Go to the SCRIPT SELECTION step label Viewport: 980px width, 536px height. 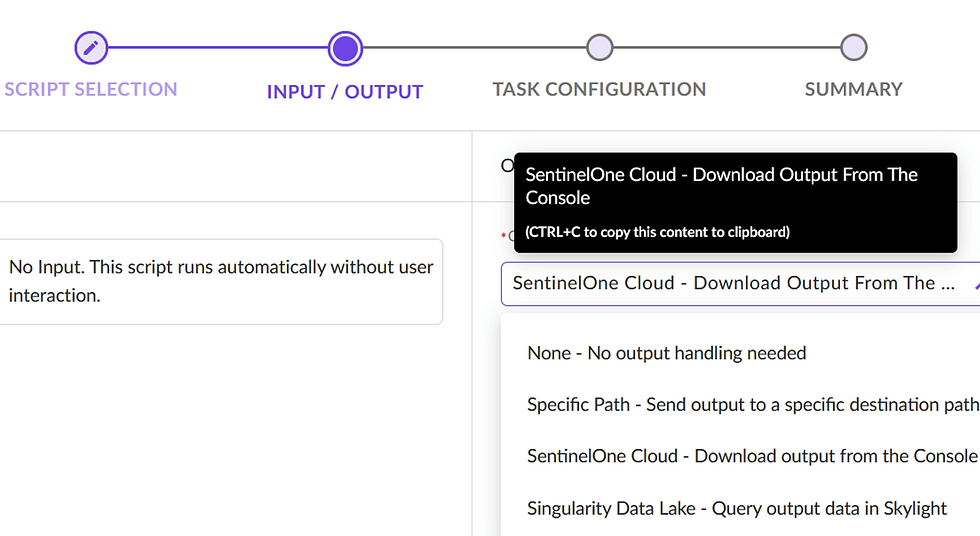[91, 89]
